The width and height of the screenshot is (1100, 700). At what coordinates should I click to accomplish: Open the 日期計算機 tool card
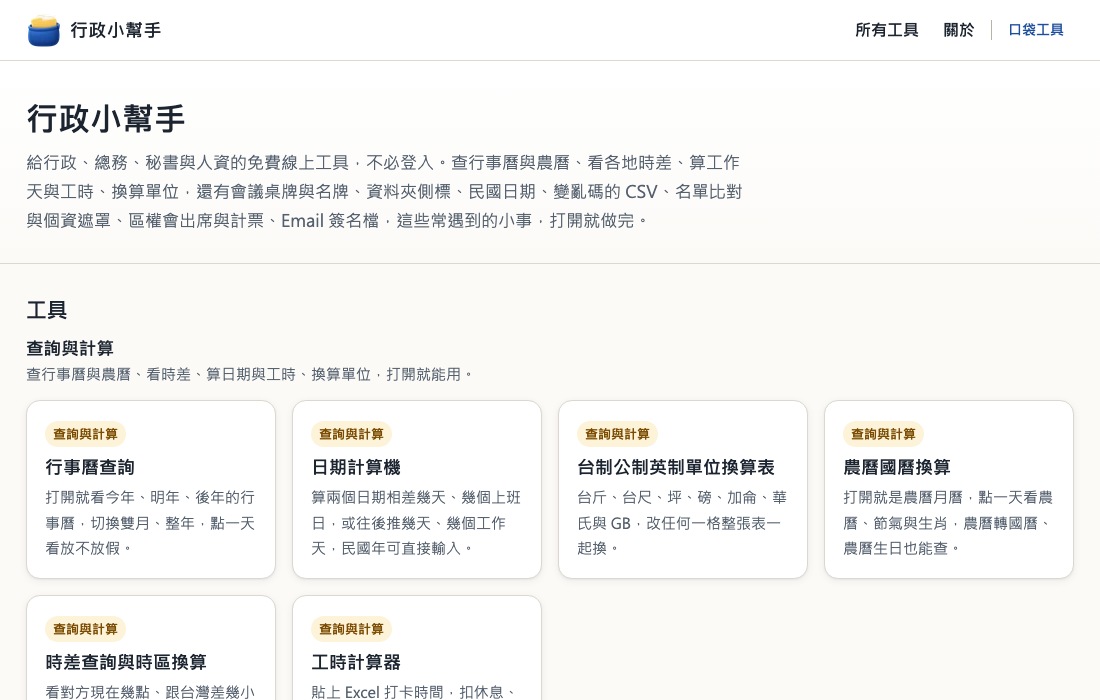[417, 490]
